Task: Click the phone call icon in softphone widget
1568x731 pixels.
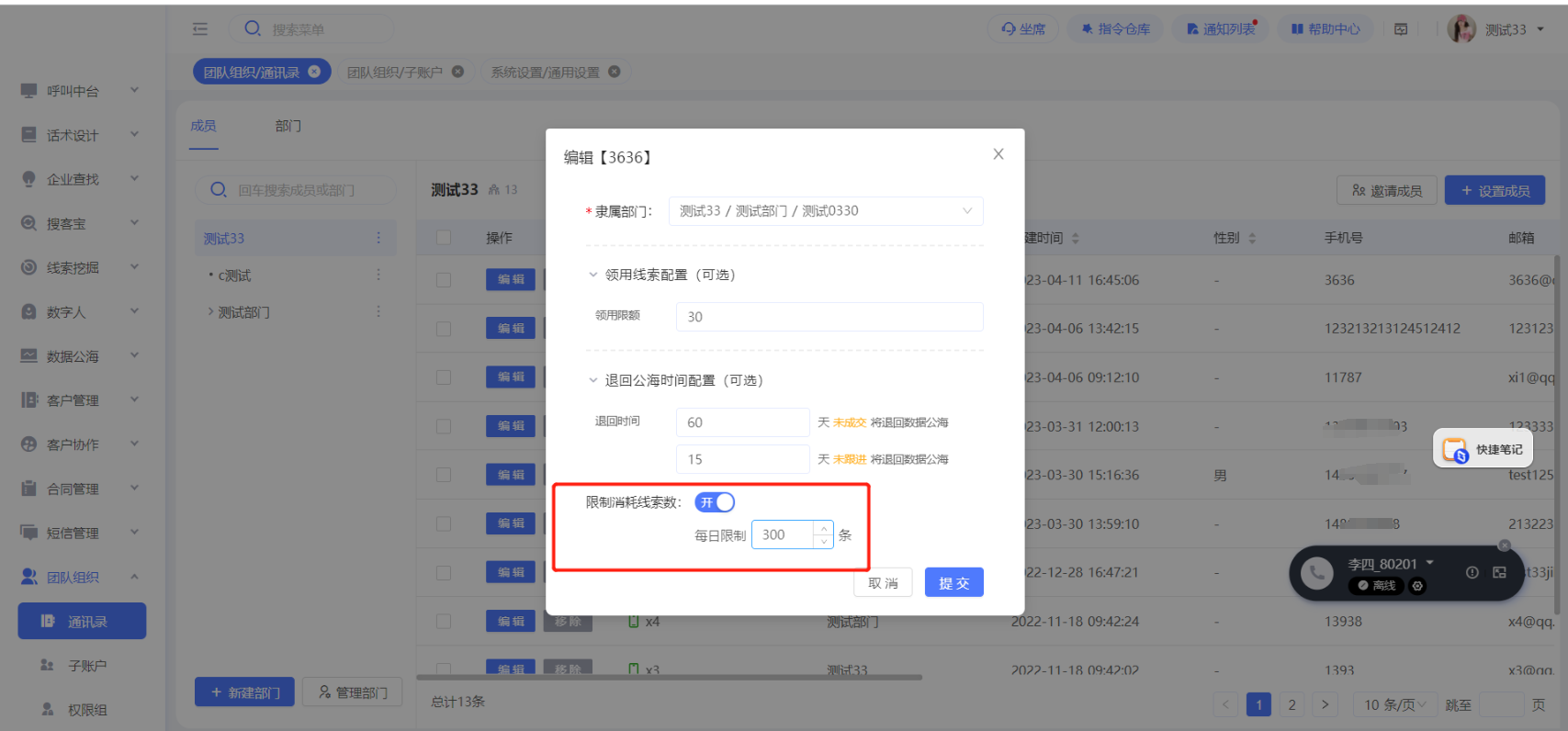Action: click(1316, 573)
